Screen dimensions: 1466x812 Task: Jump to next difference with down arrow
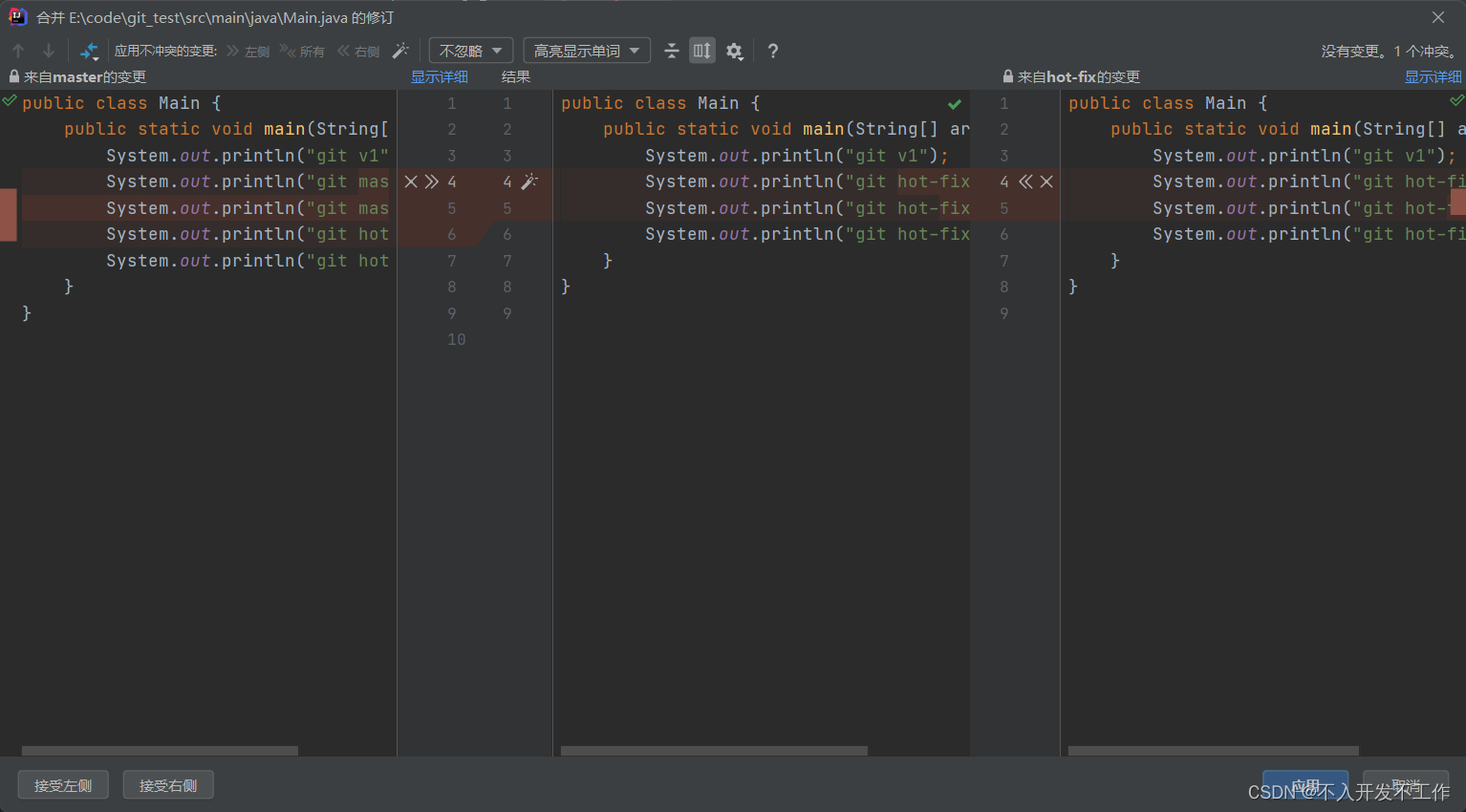tap(49, 51)
